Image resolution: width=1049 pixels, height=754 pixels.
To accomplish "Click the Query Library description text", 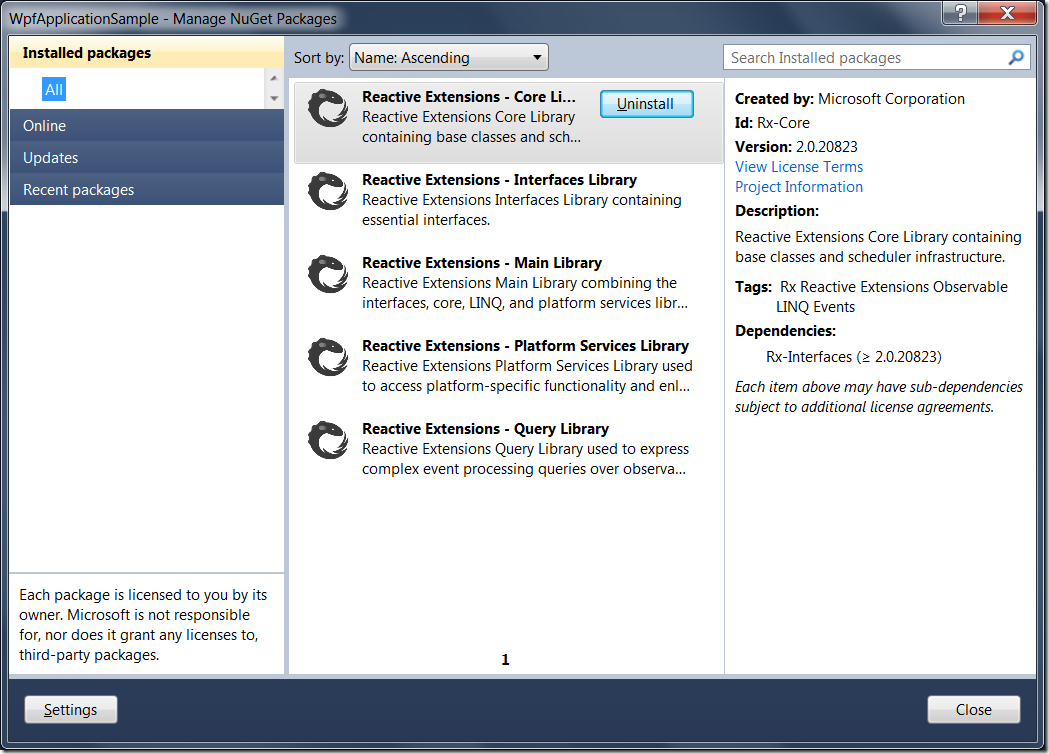I will coord(525,459).
